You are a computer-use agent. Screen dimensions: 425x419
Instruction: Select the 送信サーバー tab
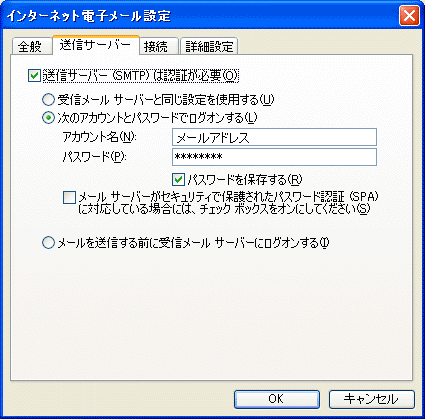point(96,45)
